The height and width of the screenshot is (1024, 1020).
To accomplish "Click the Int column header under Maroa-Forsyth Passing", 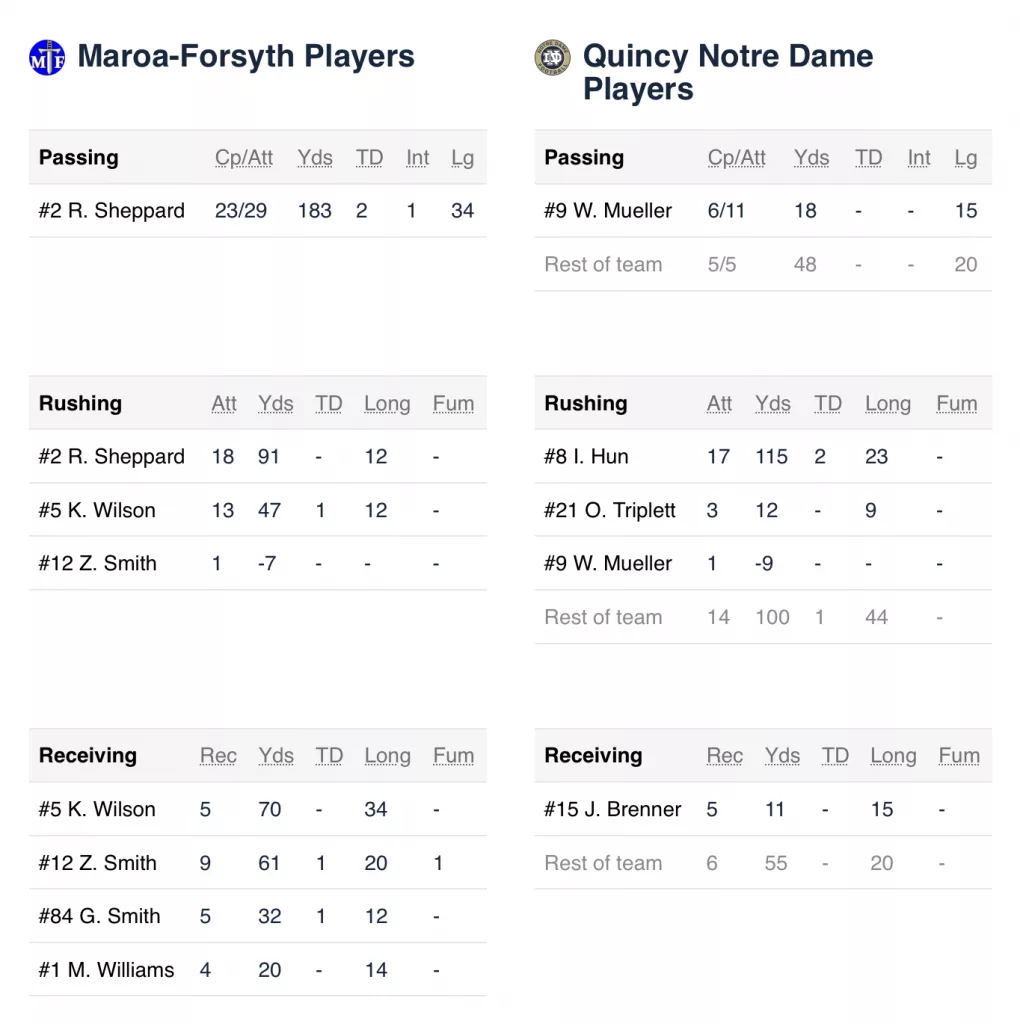I will pyautogui.click(x=417, y=158).
